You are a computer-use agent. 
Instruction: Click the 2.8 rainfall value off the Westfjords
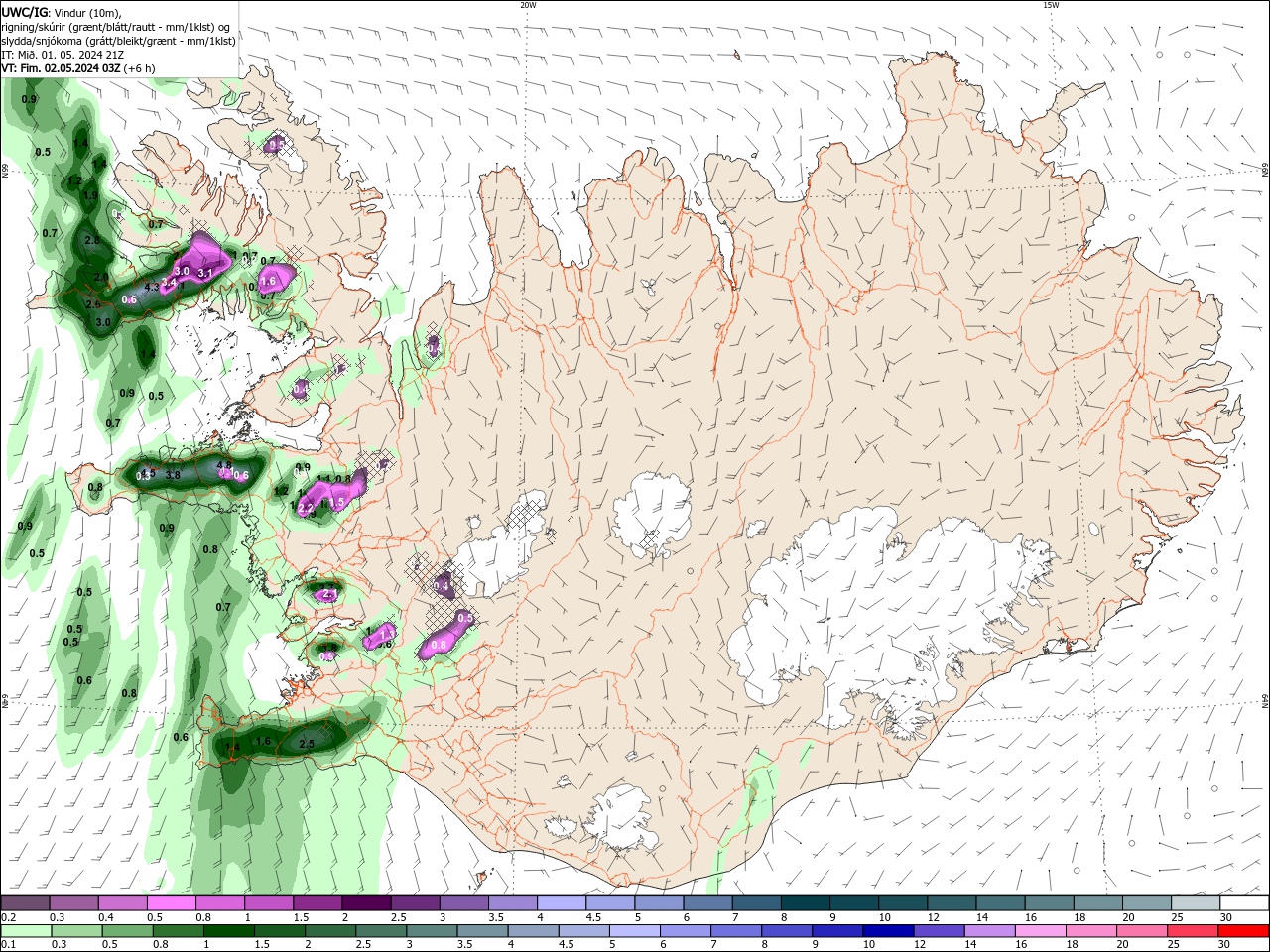point(92,241)
